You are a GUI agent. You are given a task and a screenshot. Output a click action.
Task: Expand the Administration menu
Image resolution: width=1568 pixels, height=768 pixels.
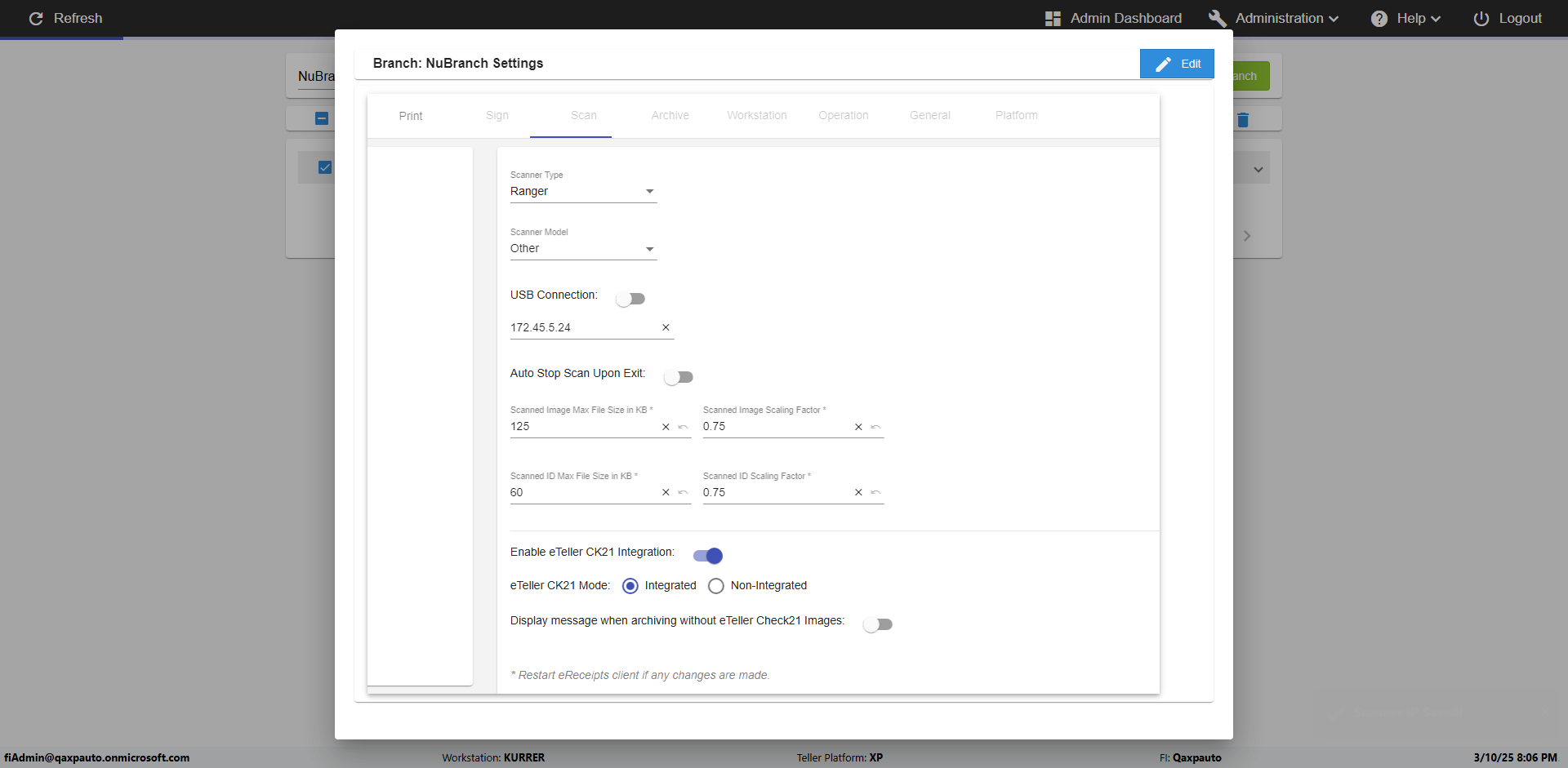coord(1287,18)
